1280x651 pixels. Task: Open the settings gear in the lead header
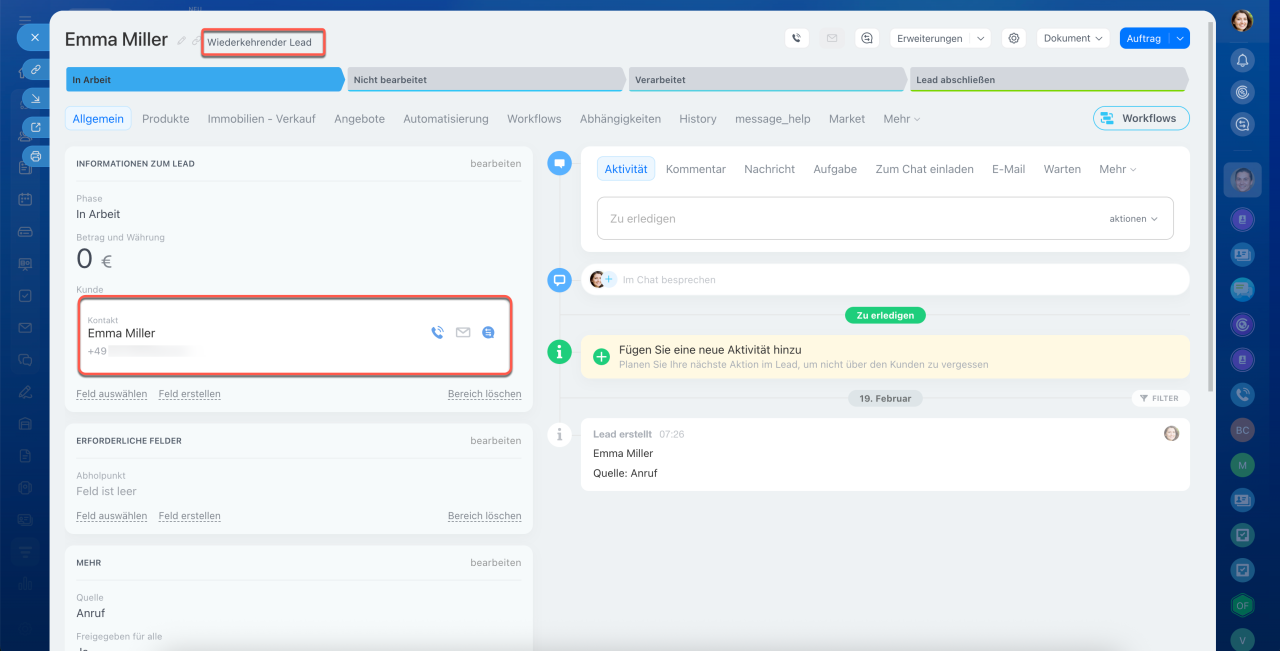[1014, 38]
